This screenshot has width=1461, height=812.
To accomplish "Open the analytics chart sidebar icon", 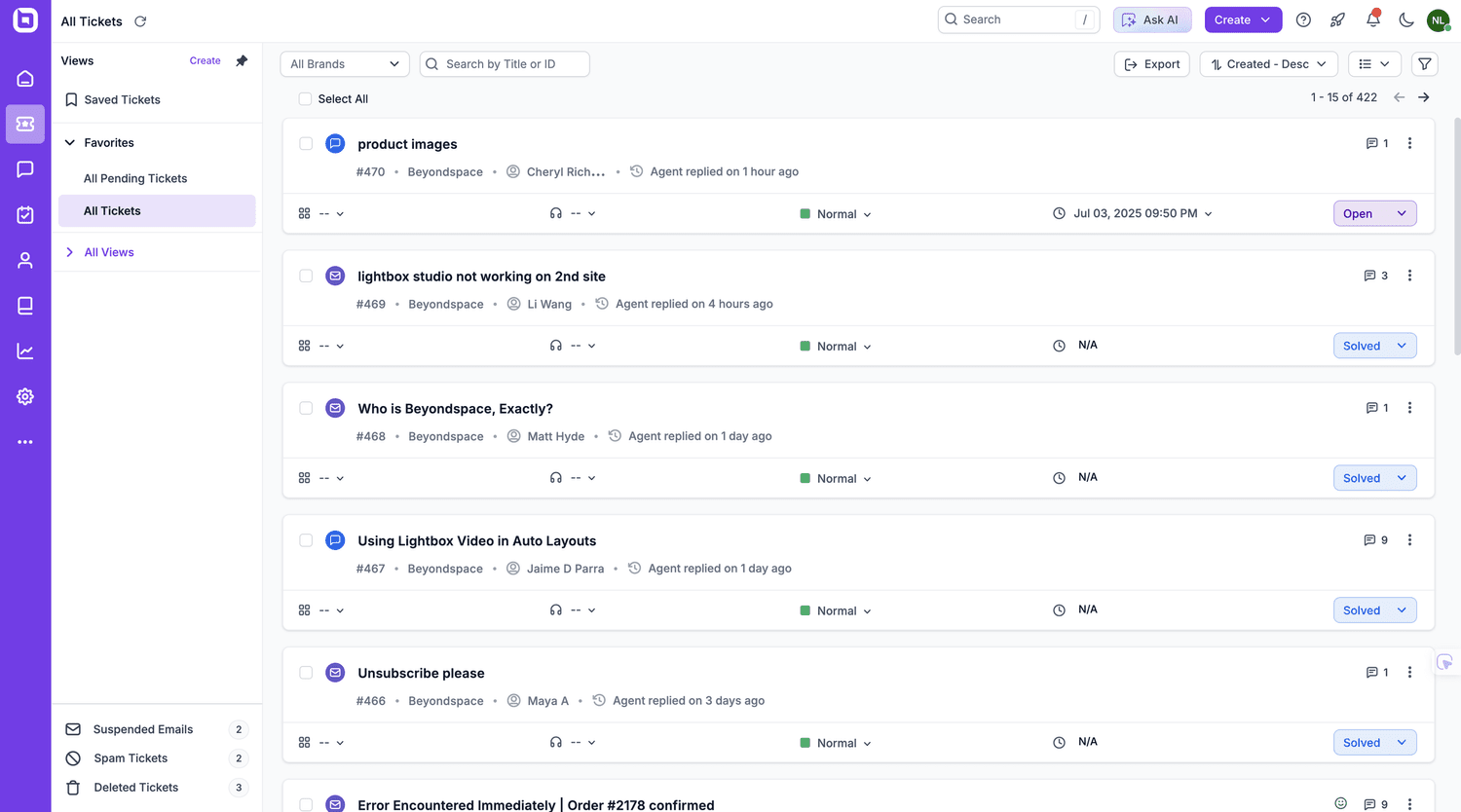I will click(x=25, y=351).
